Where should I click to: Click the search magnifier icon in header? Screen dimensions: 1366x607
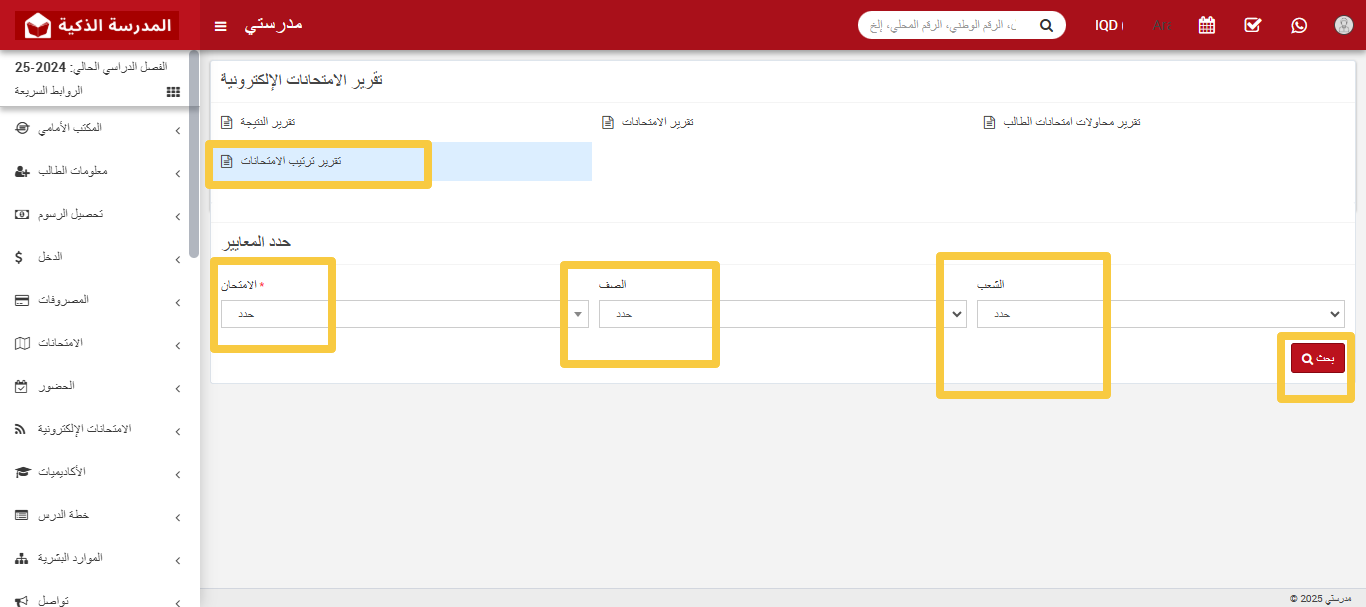coord(1046,25)
